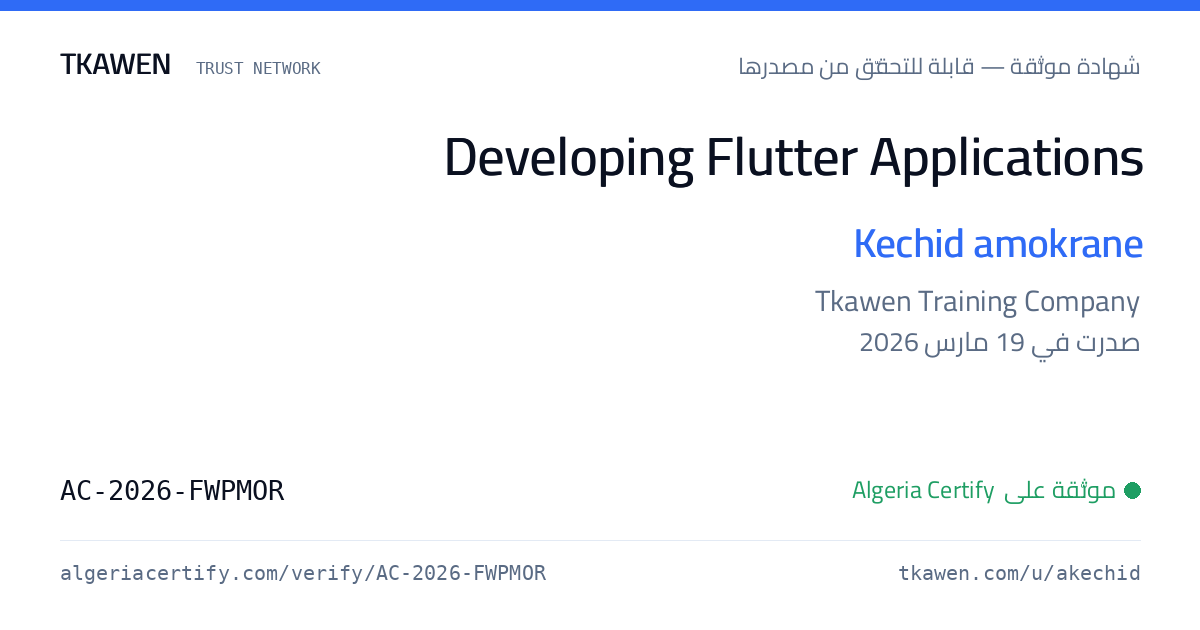Click the issue date 19 مارس 2026
This screenshot has height=630, width=1200.
[942, 343]
